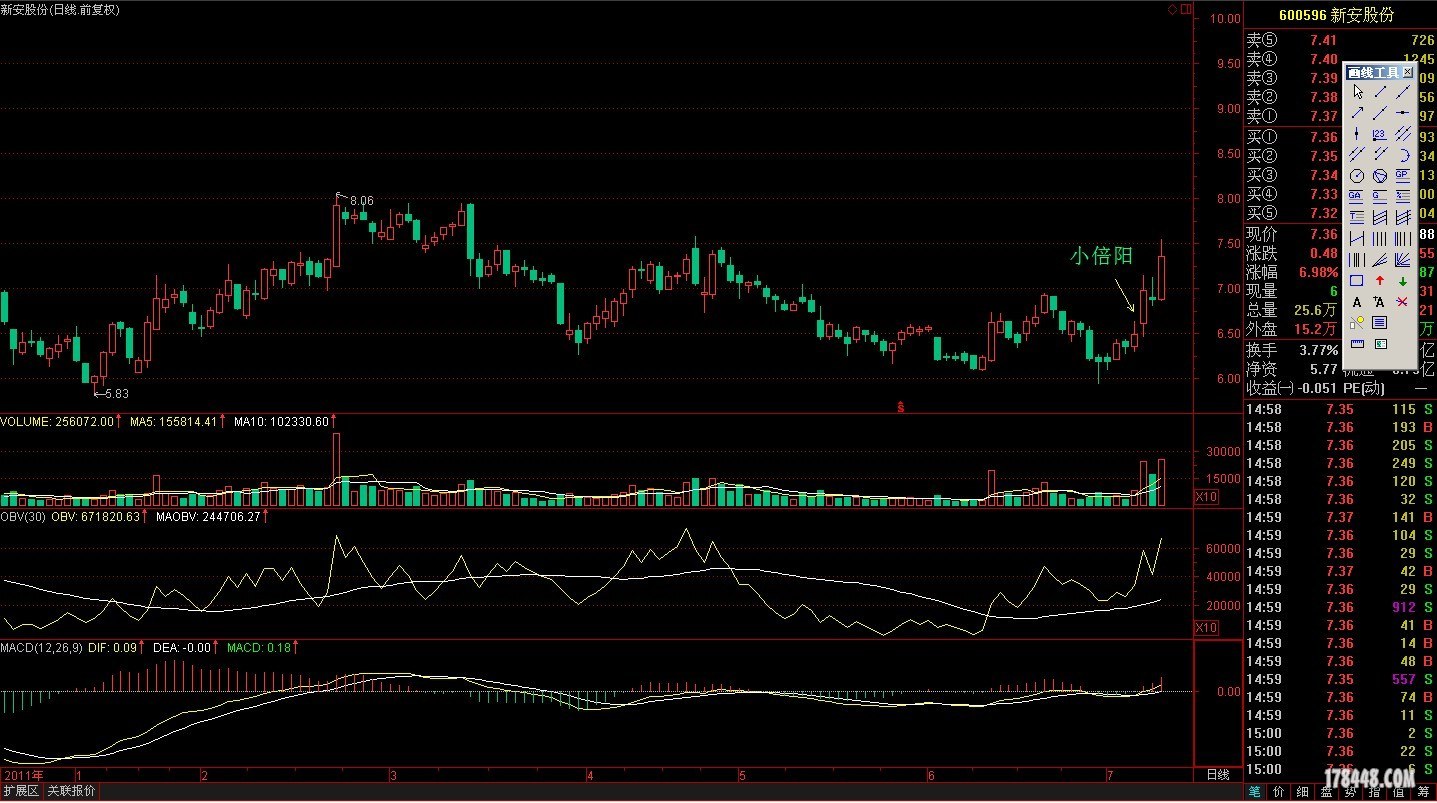Click the 小倍阳 annotation text

(x=1100, y=256)
